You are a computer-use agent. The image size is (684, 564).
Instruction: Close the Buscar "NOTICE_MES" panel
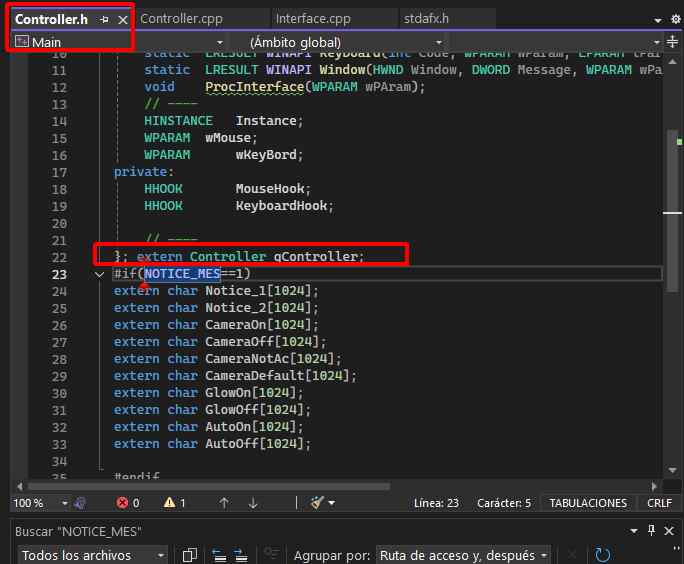(669, 531)
